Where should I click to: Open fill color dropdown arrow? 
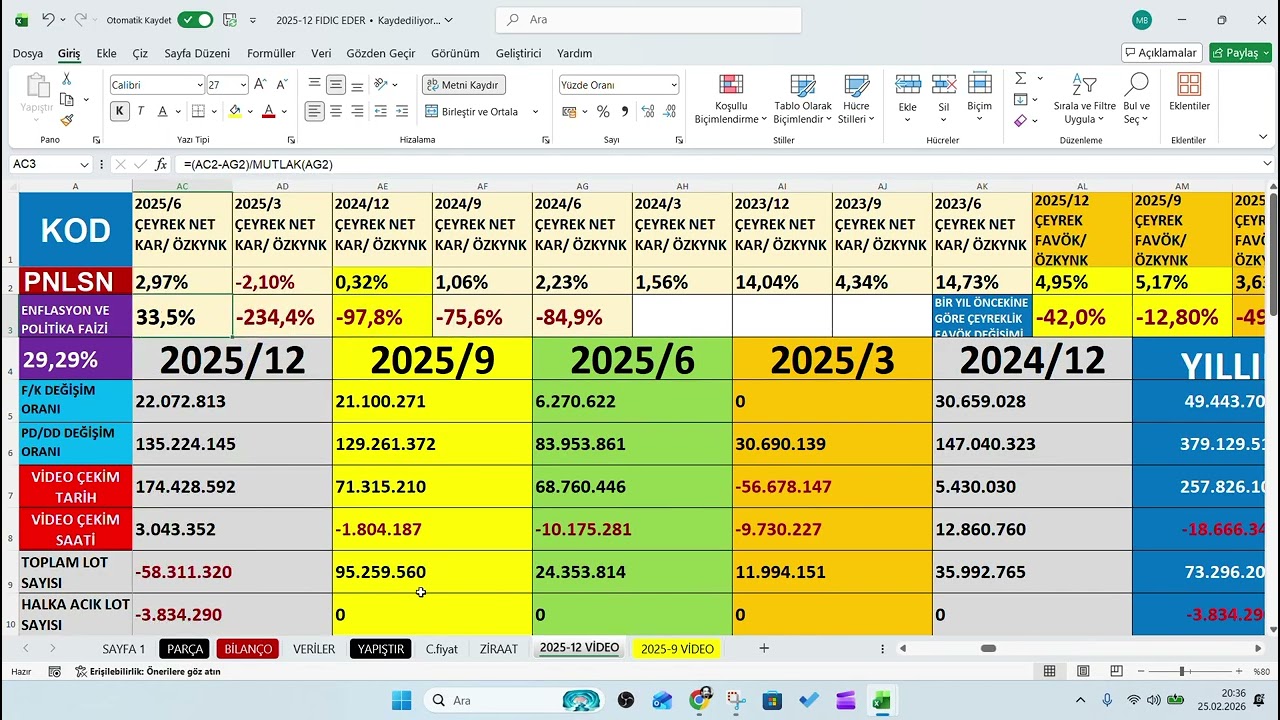[x=250, y=111]
